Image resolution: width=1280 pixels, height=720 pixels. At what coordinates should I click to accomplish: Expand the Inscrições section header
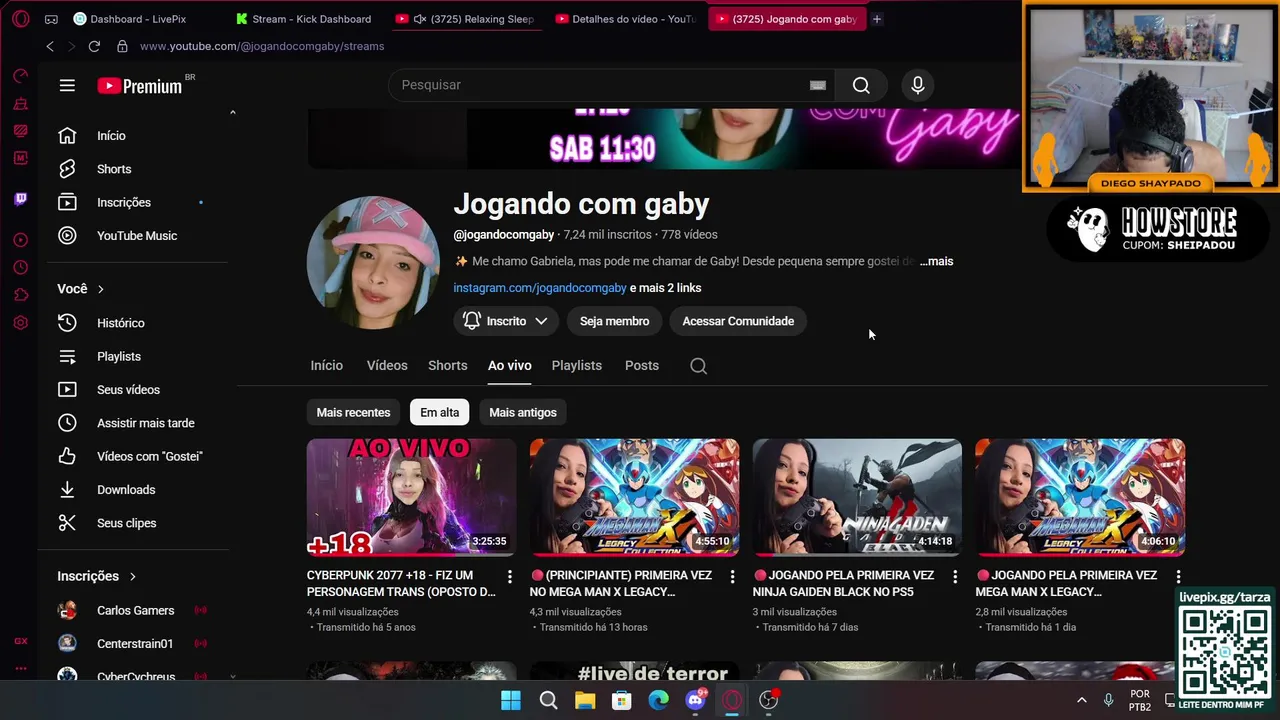[x=97, y=576]
